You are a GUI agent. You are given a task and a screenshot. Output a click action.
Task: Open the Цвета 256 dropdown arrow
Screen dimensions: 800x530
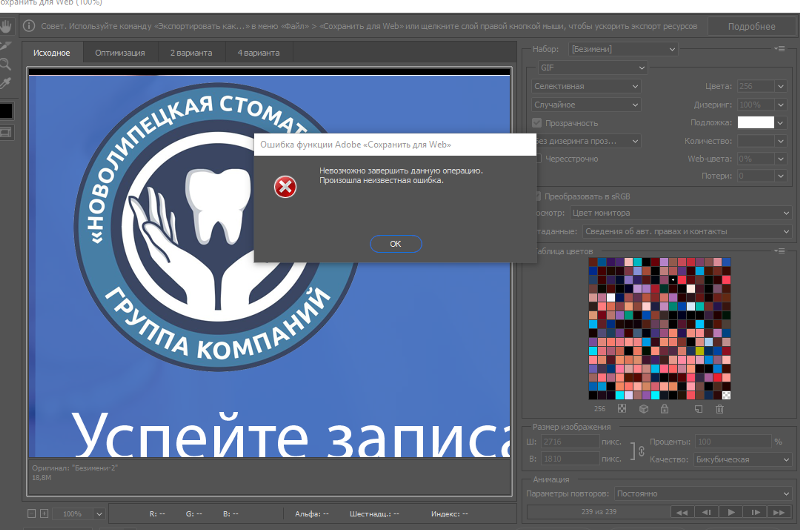tap(781, 86)
